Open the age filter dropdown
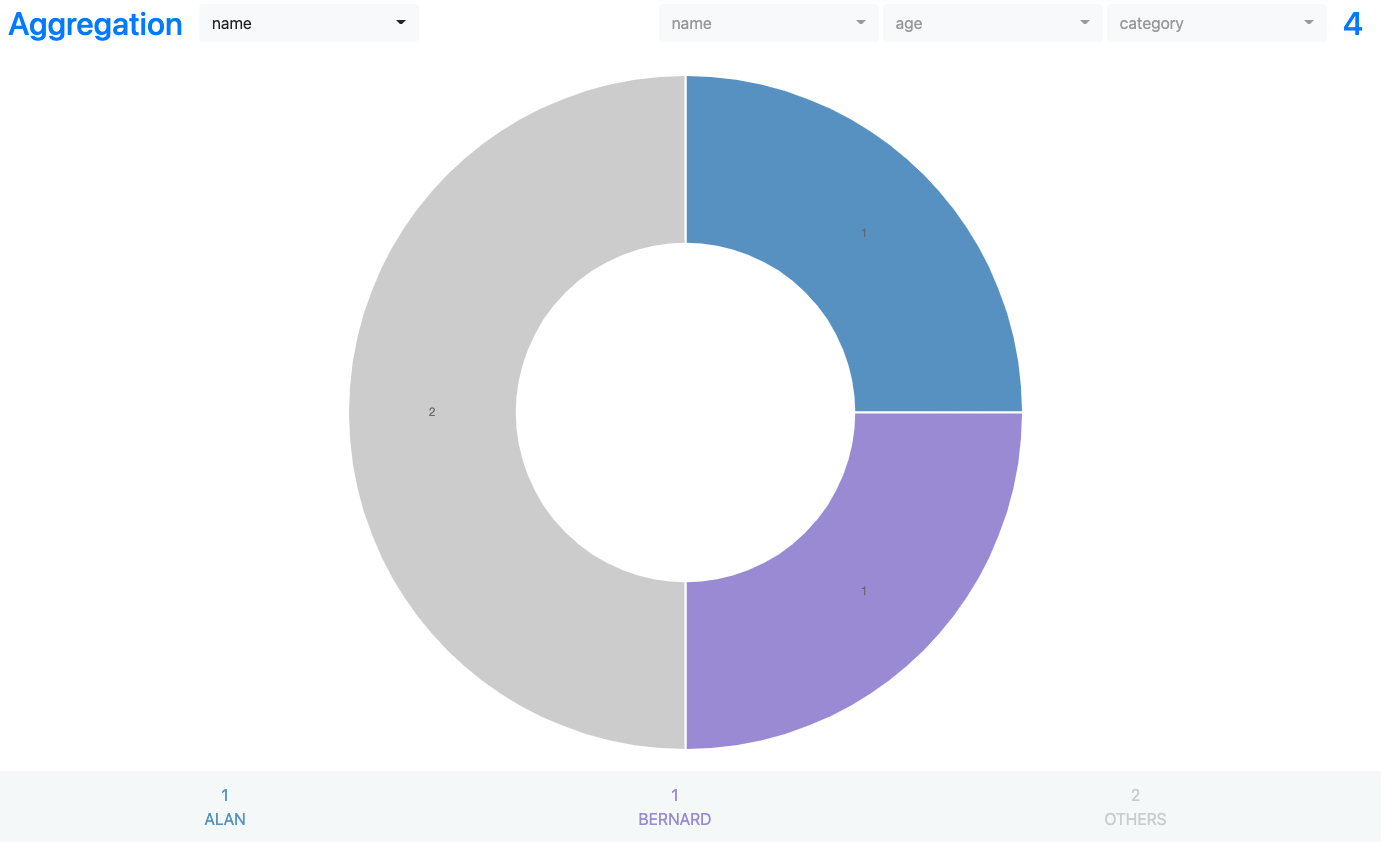Screen dimensions: 1381x842 992,23
